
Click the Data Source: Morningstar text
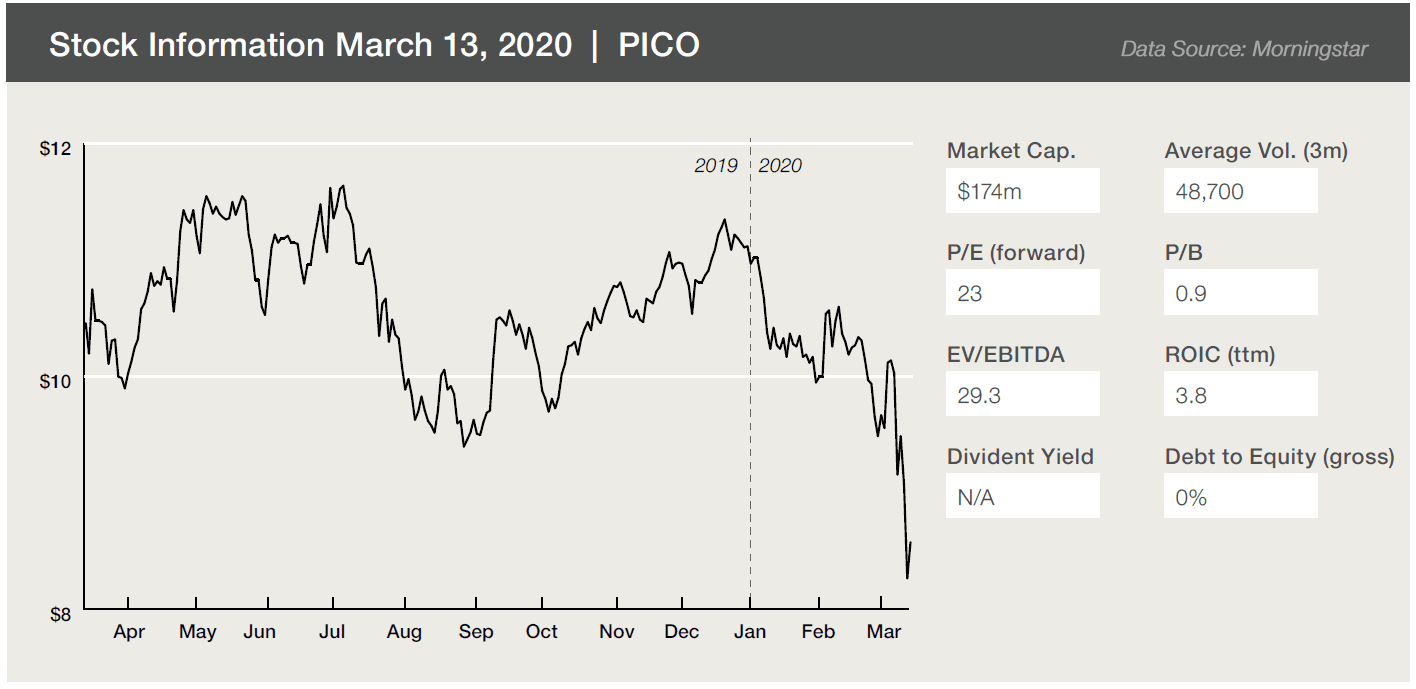[x=1244, y=48]
